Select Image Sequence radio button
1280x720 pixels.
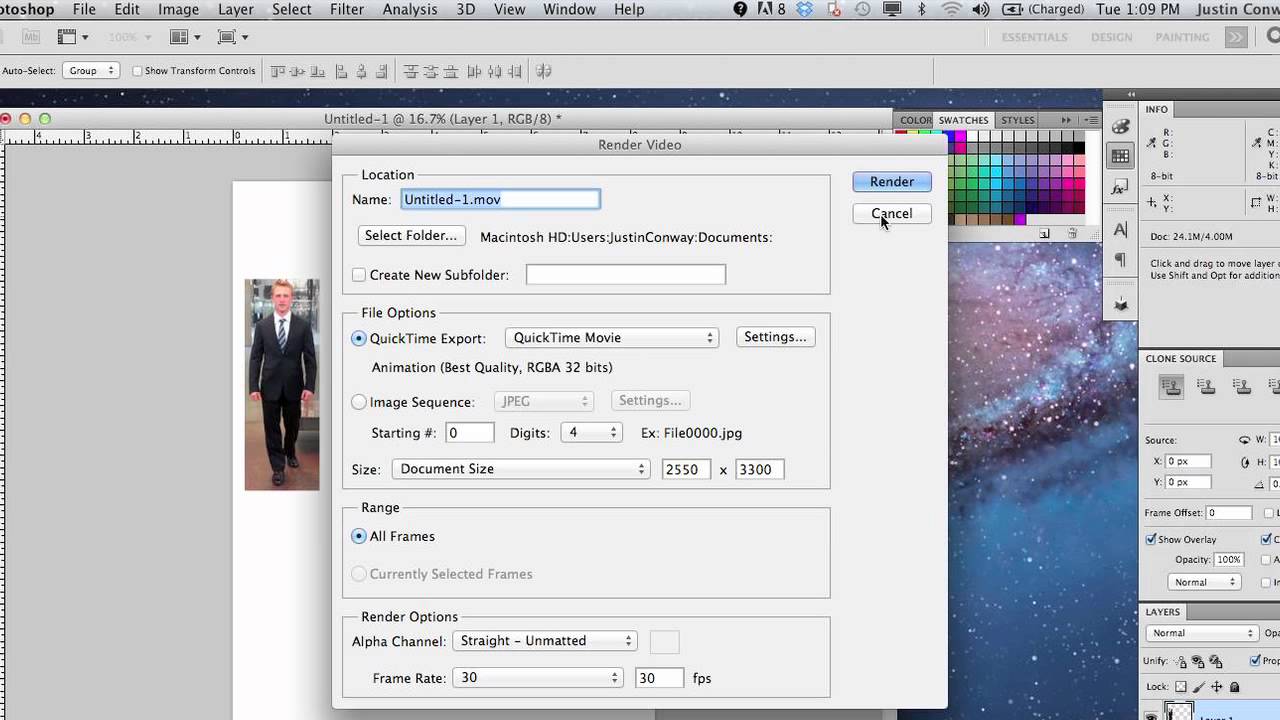click(x=359, y=402)
